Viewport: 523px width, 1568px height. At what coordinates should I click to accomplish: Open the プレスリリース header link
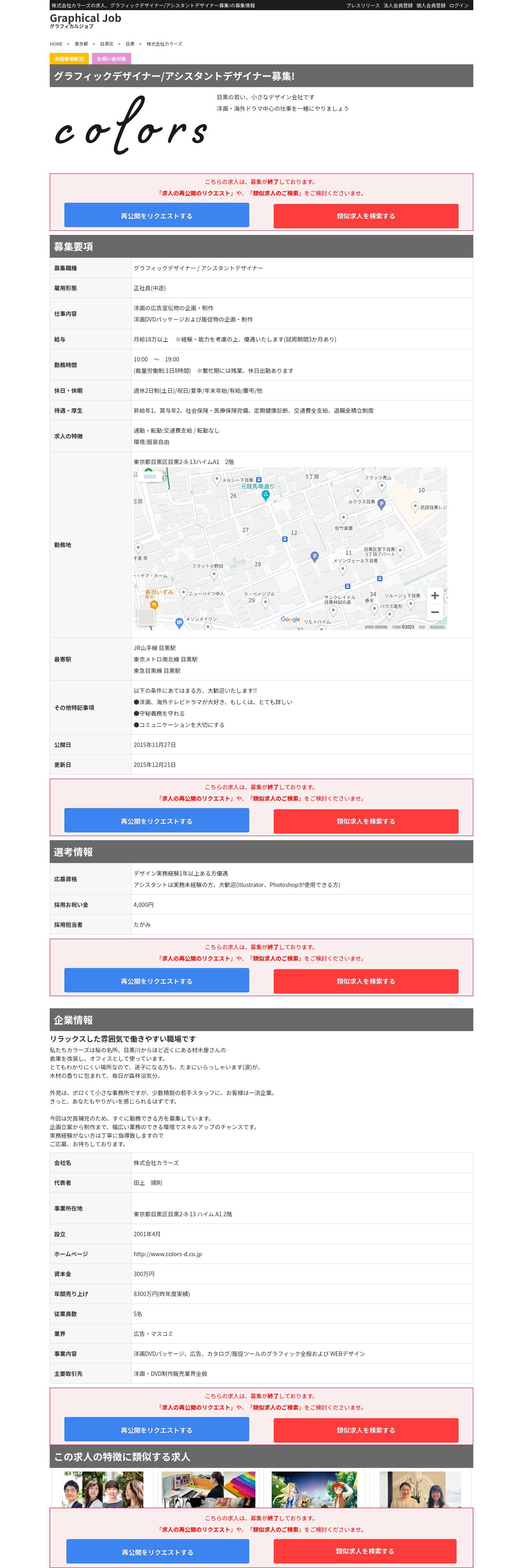pyautogui.click(x=363, y=5)
